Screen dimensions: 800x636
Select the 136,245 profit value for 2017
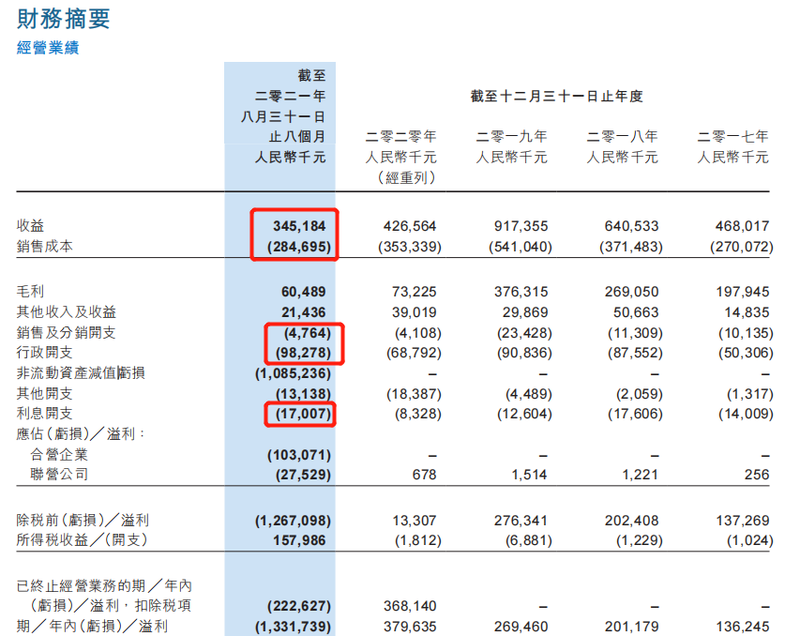click(741, 626)
